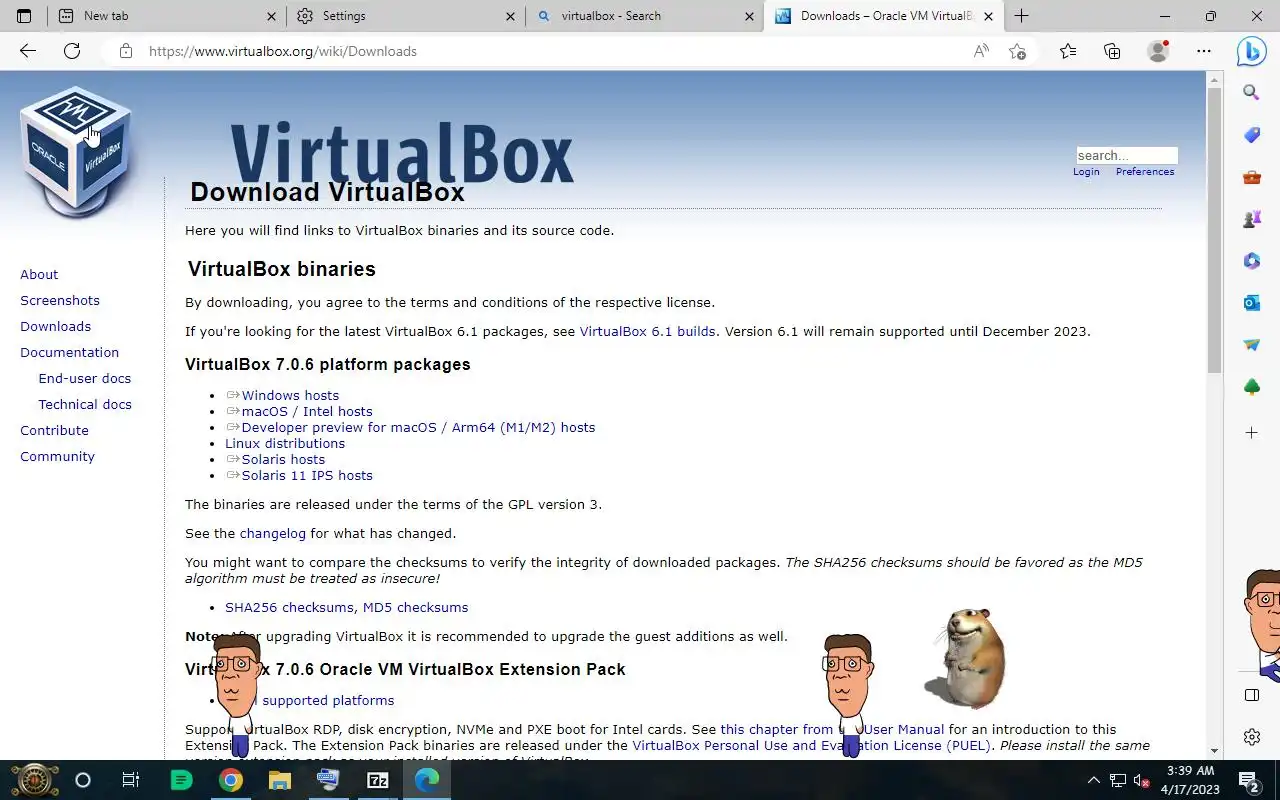Screen dimensions: 1280x800
Task: Open the Outlook sidebar app
Action: click(x=1251, y=303)
